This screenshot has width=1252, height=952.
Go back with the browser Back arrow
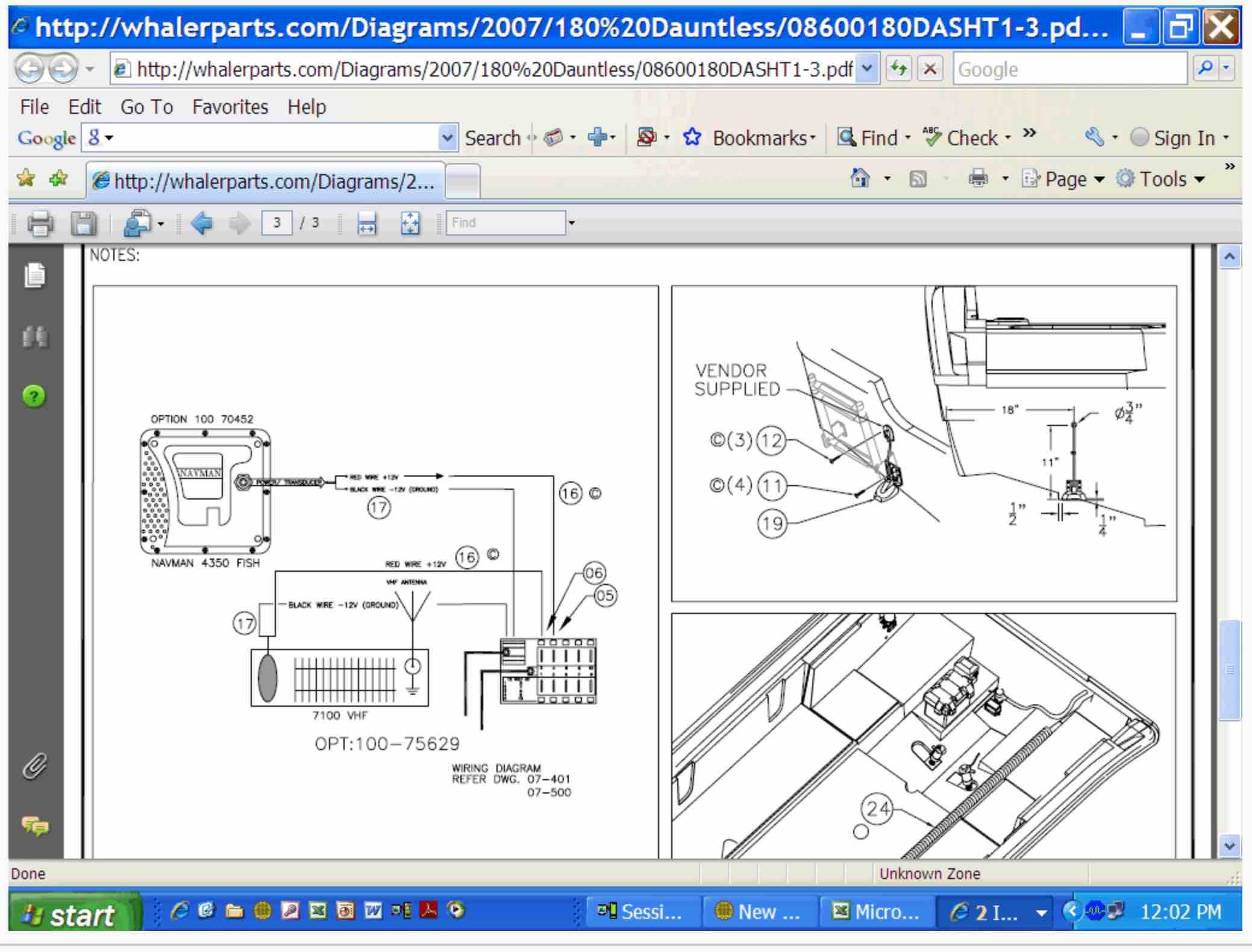(x=29, y=69)
